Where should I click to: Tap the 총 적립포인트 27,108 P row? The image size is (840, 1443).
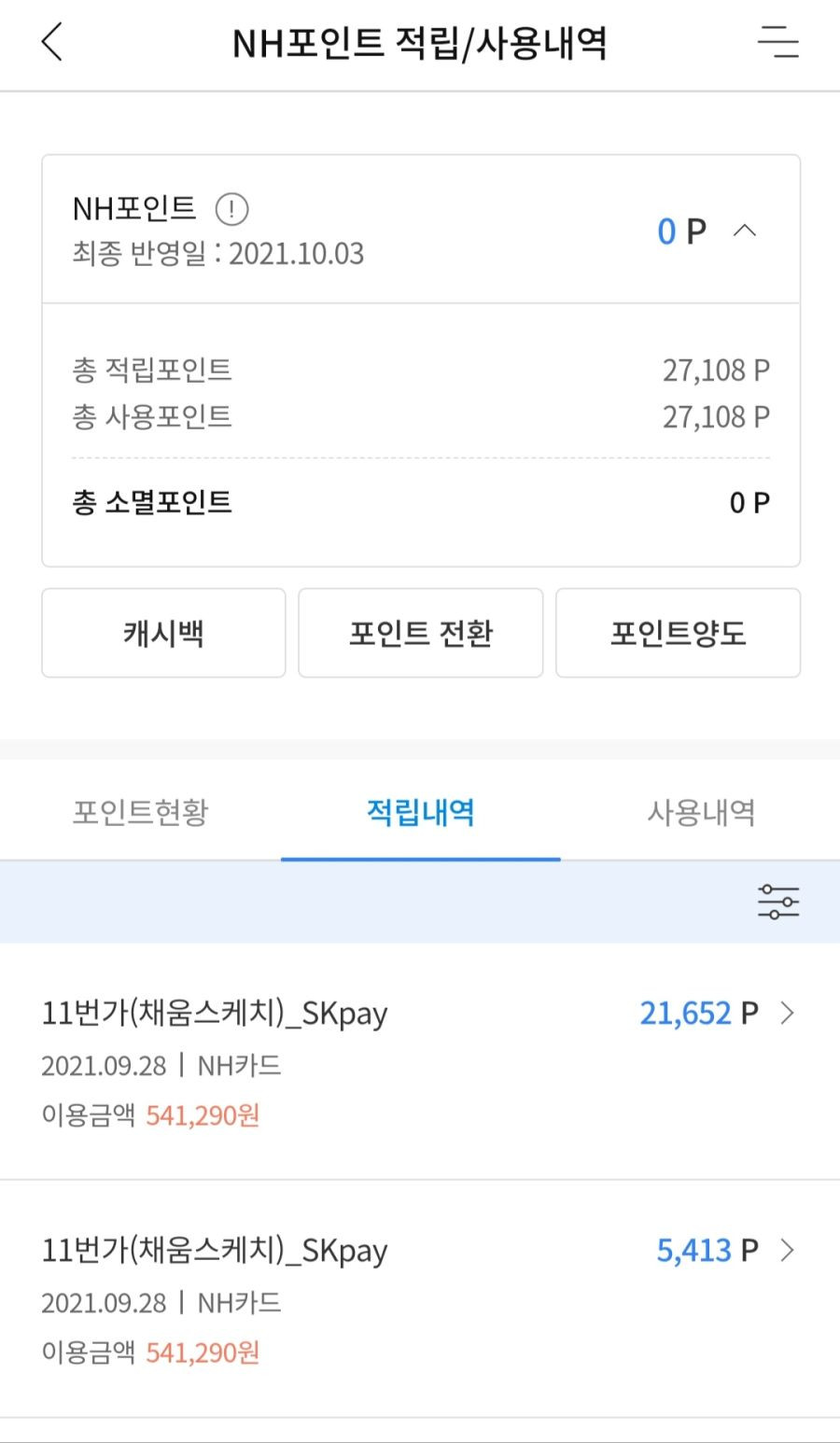[421, 371]
